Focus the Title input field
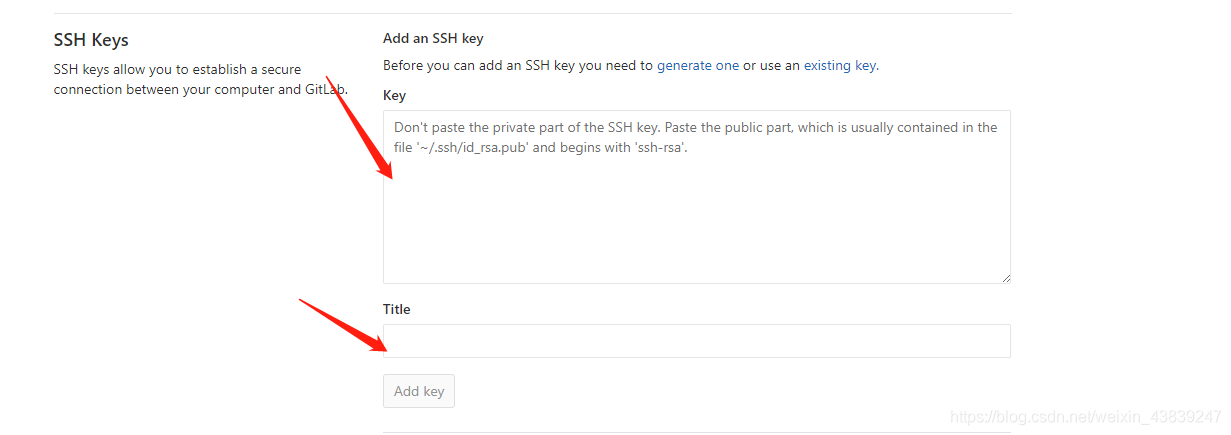Screen dimensions: 1231x435 [x=696, y=341]
